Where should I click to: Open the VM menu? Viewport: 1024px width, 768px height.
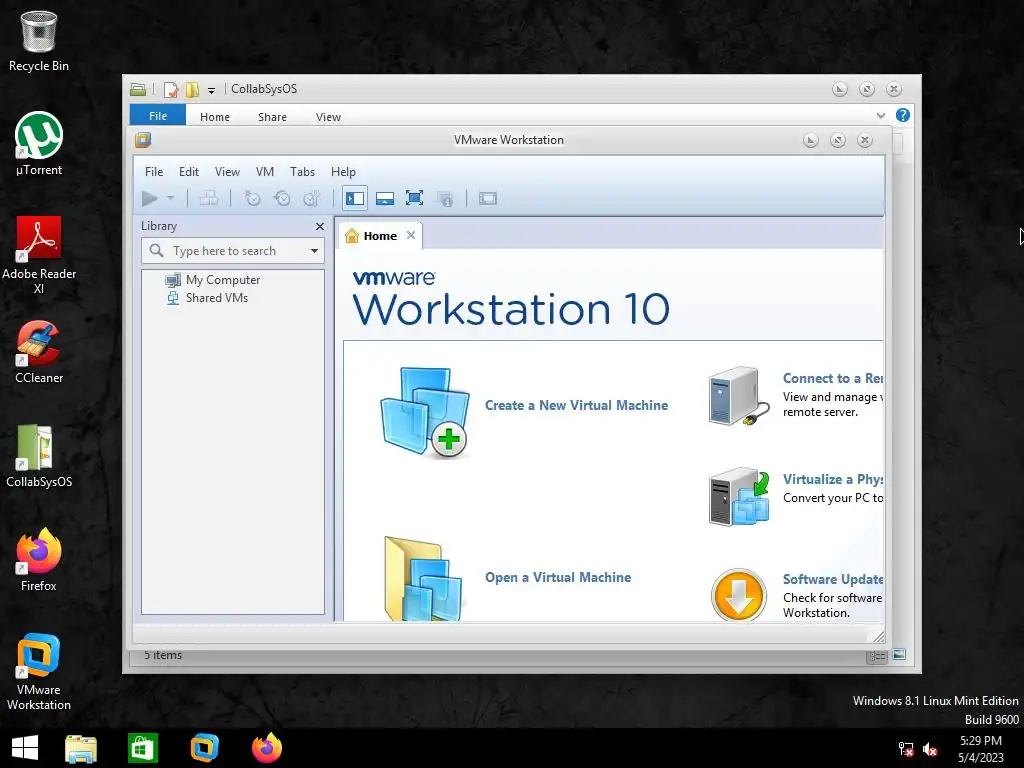click(x=264, y=172)
